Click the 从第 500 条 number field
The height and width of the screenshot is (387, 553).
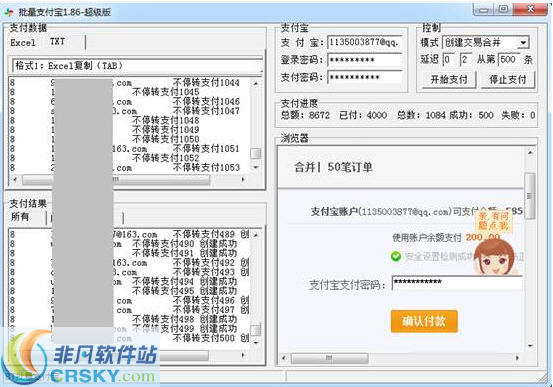coord(509,59)
